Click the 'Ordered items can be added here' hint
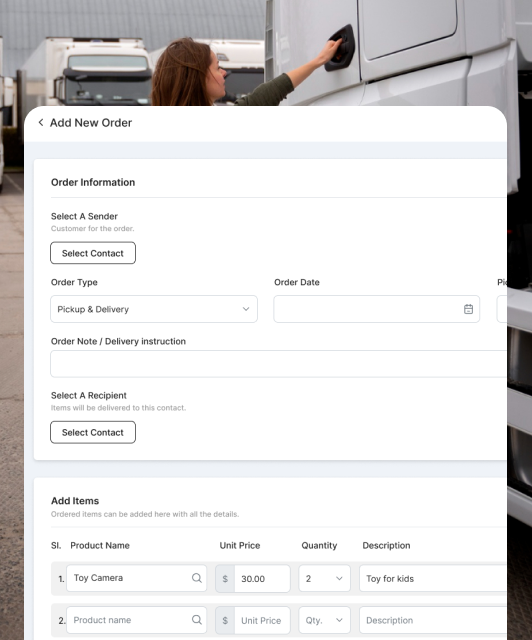 tap(145, 514)
